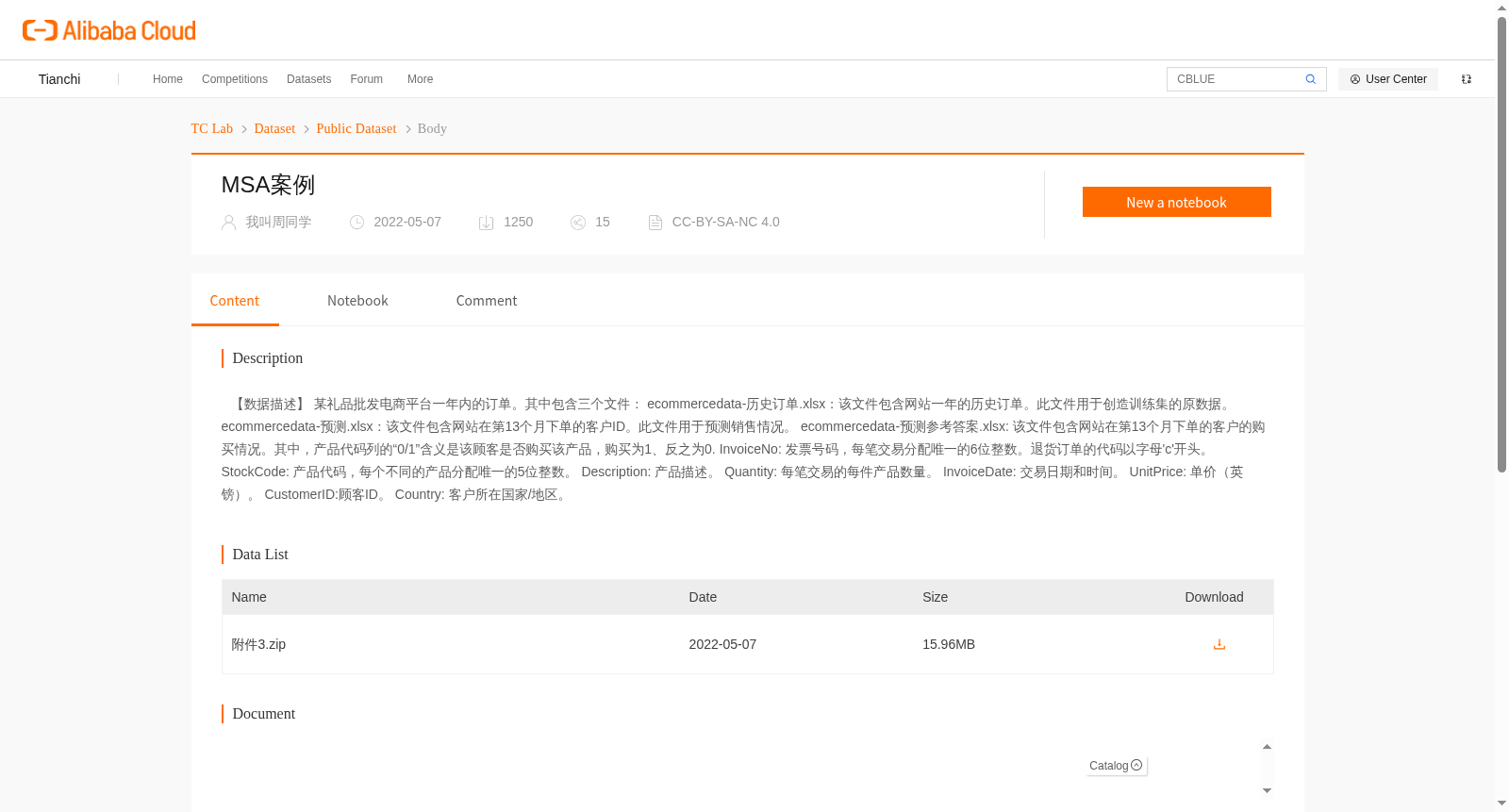The width and height of the screenshot is (1509, 812).
Task: Click the Dataset breadcrumb link
Action: (x=274, y=128)
